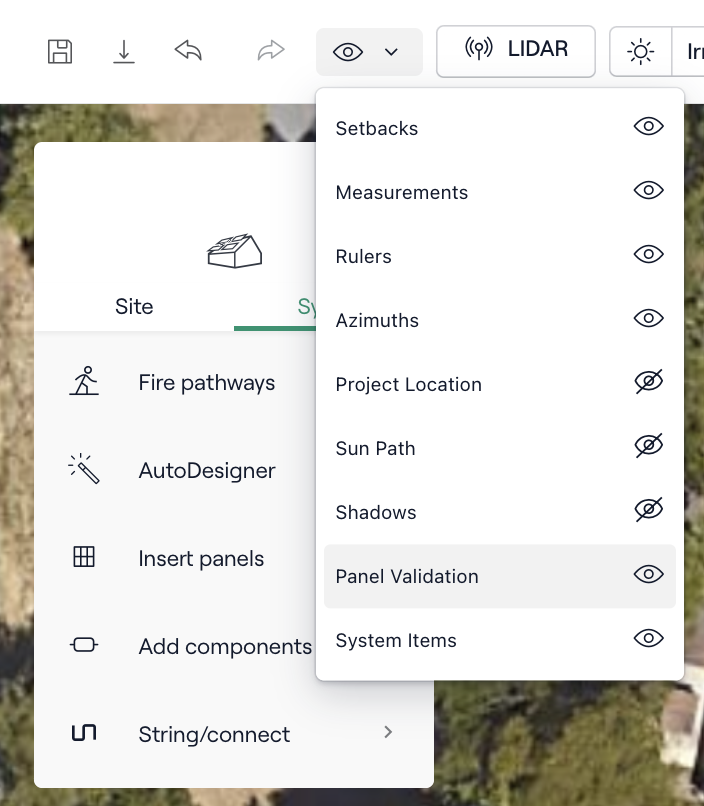The width and height of the screenshot is (704, 806).
Task: Click the redo forward arrow icon
Action: coord(271,51)
